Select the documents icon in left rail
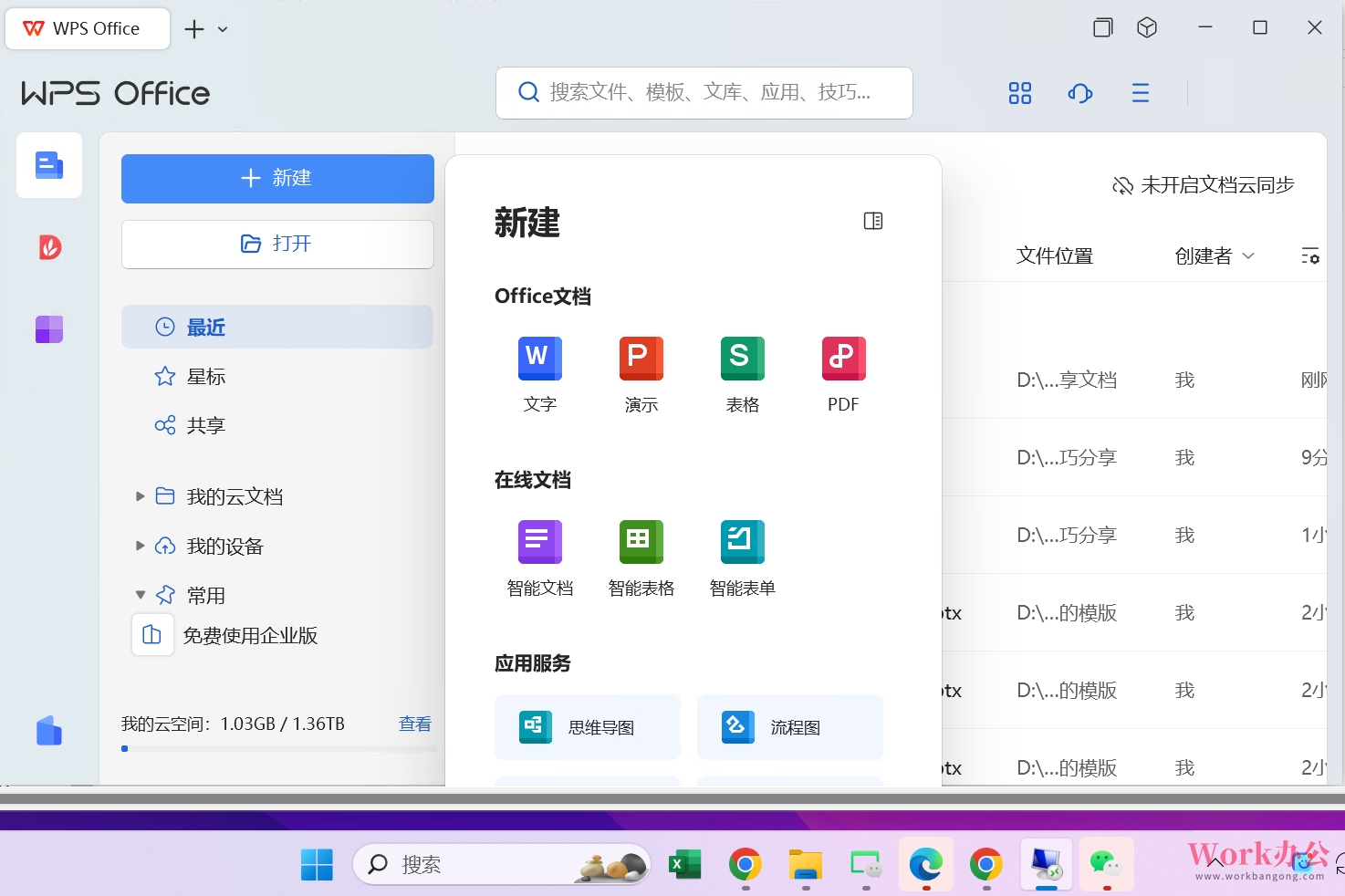Viewport: 1345px width, 896px height. pos(49,165)
